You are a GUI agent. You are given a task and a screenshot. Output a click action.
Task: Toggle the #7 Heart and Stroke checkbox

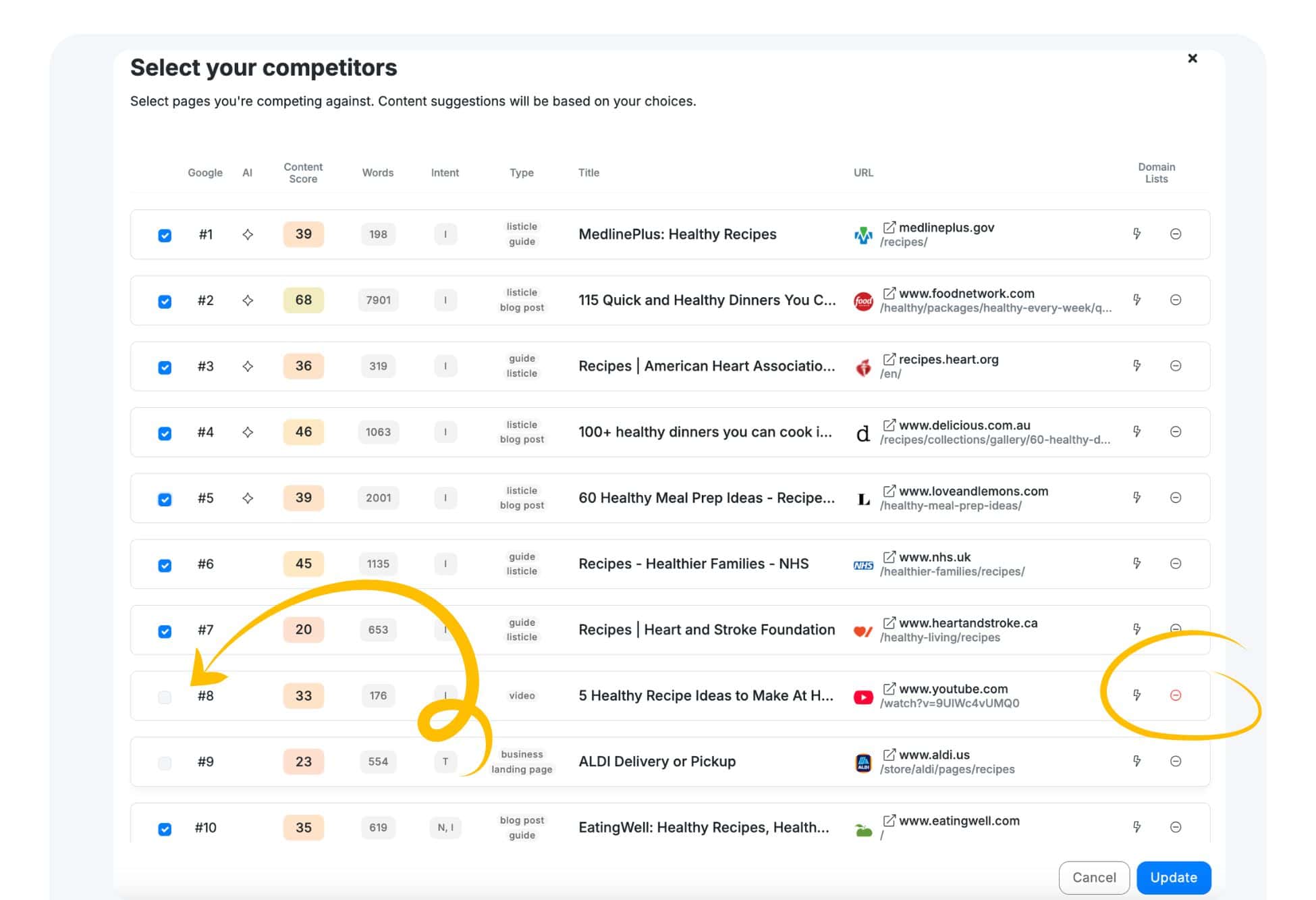point(165,631)
